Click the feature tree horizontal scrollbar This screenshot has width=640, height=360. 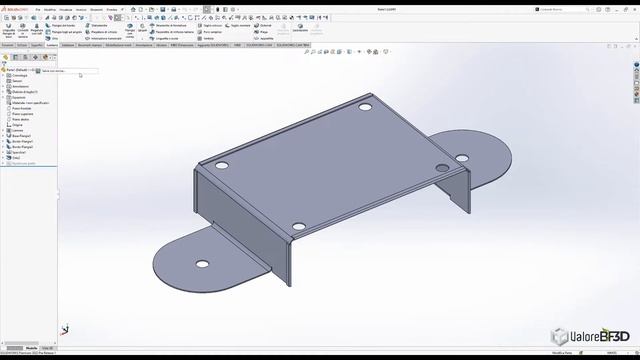click(21, 343)
